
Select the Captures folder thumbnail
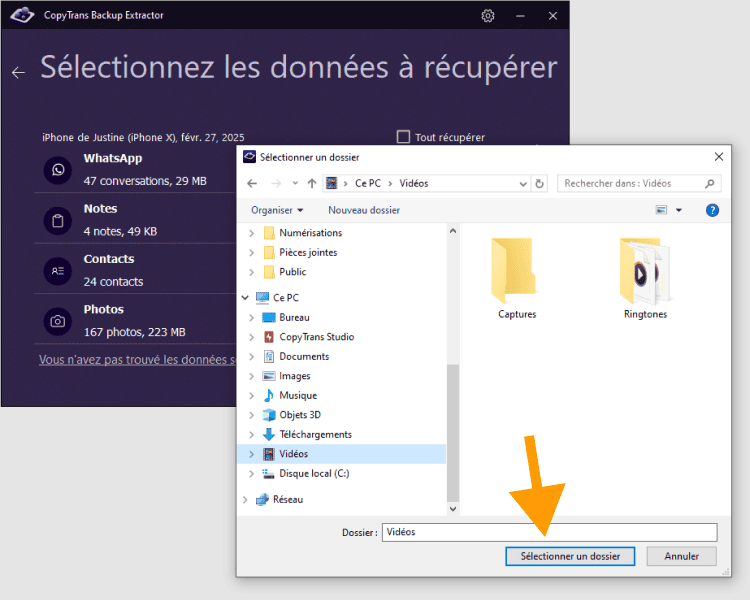coord(516,278)
